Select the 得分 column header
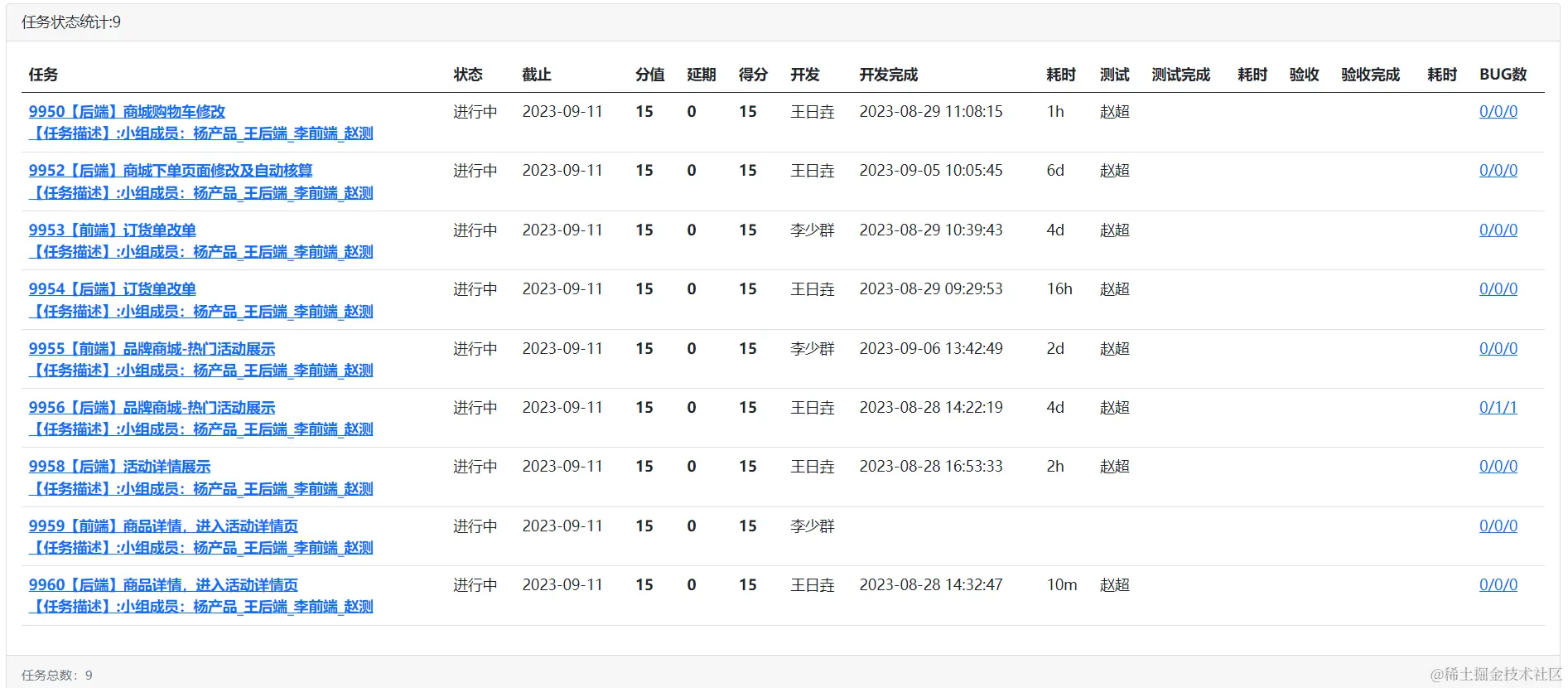This screenshot has height=688, width=1568. tap(754, 75)
